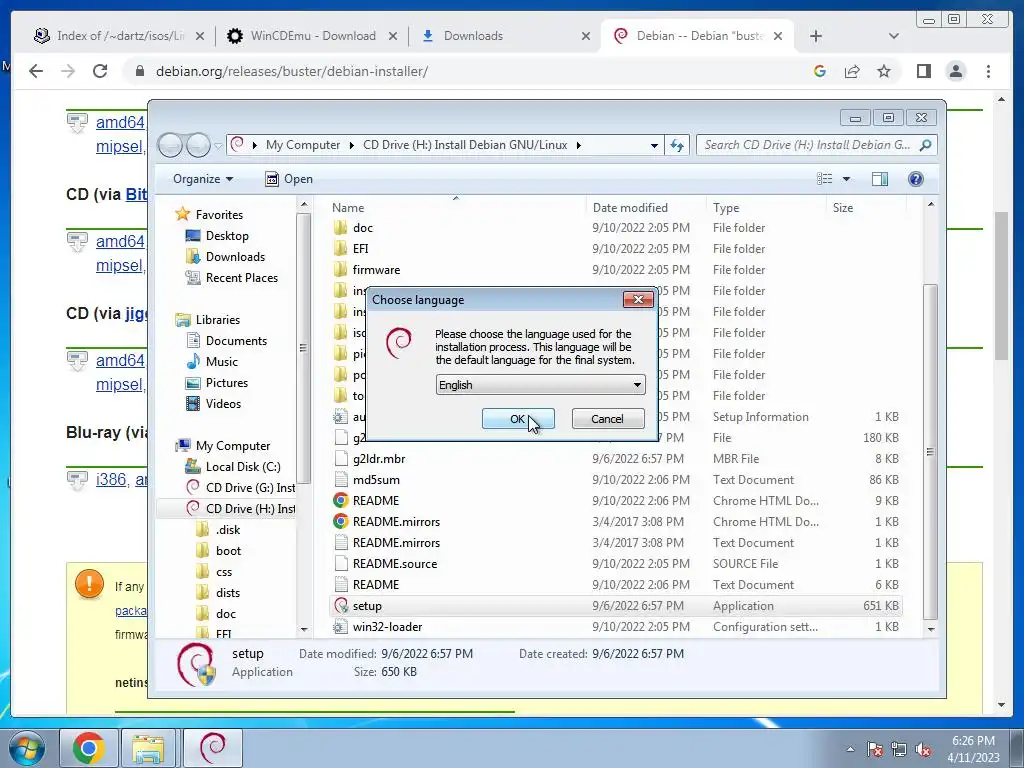Show hidden tray icons arrow
Screen dimensions: 1024x768
coord(850,750)
